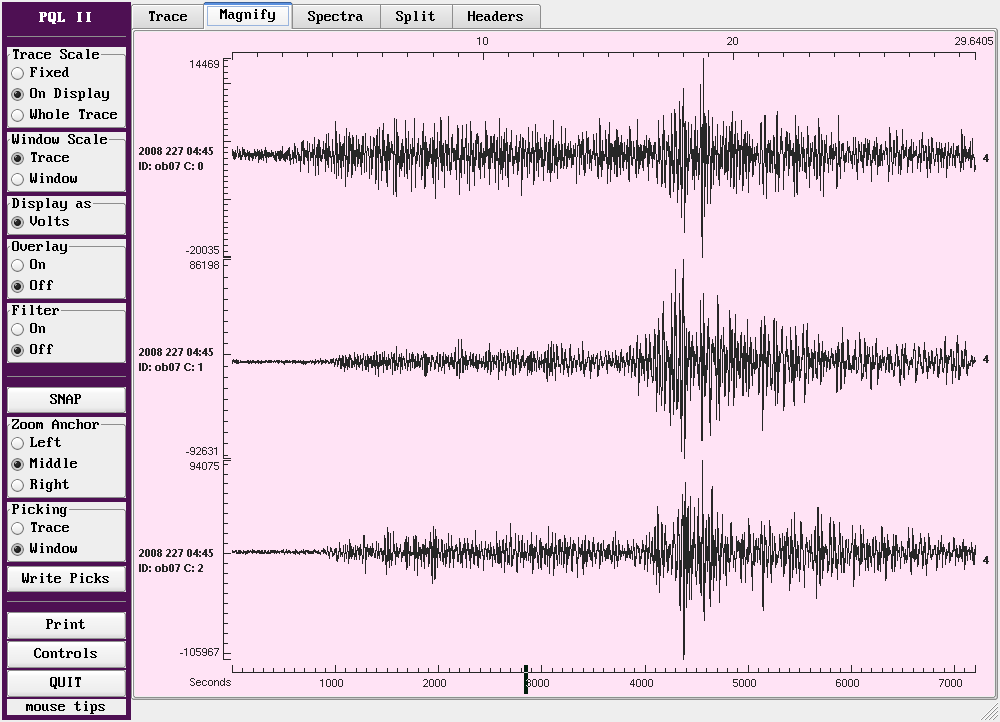1000x722 pixels.
Task: Set Zoom Anchor to Left
Action: tap(18, 443)
